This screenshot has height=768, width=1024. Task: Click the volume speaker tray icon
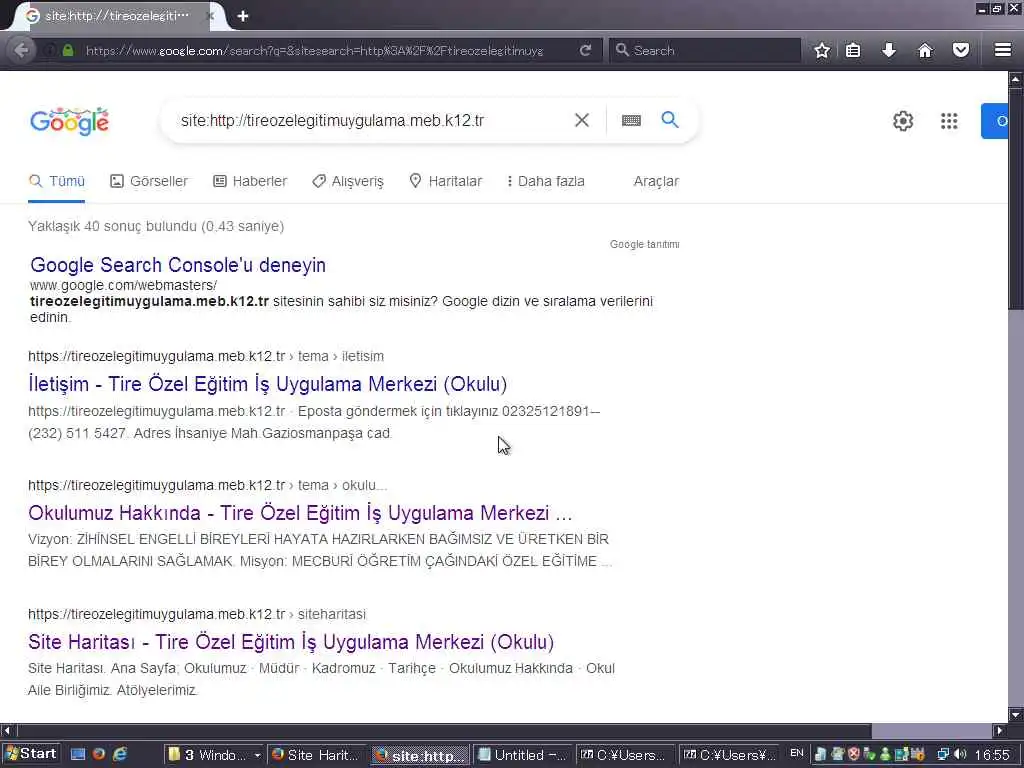pyautogui.click(x=960, y=754)
